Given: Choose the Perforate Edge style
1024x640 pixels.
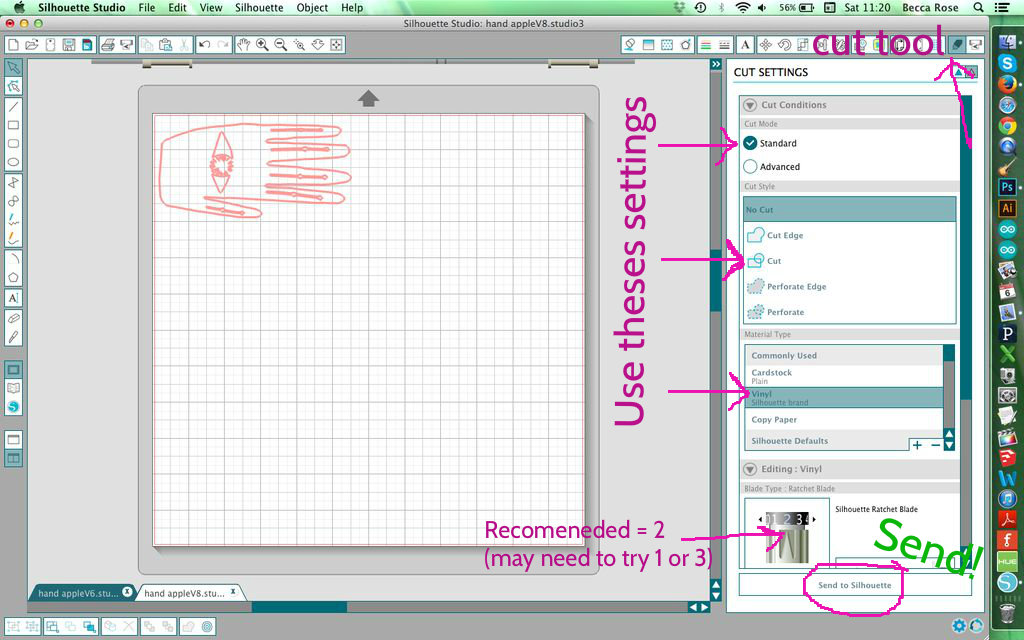Looking at the screenshot, I should (x=850, y=286).
